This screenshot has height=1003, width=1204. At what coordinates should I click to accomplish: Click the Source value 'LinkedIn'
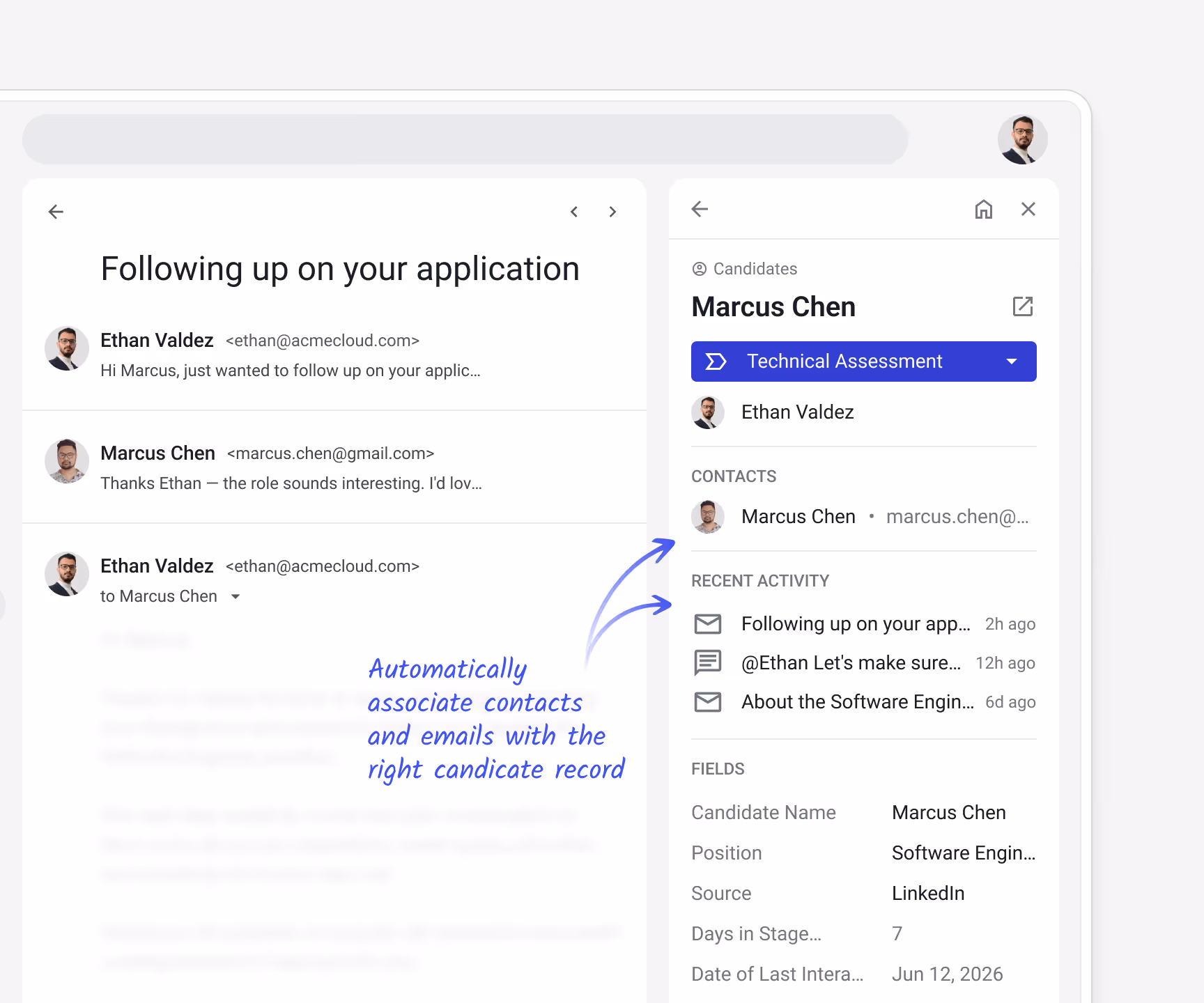point(928,894)
